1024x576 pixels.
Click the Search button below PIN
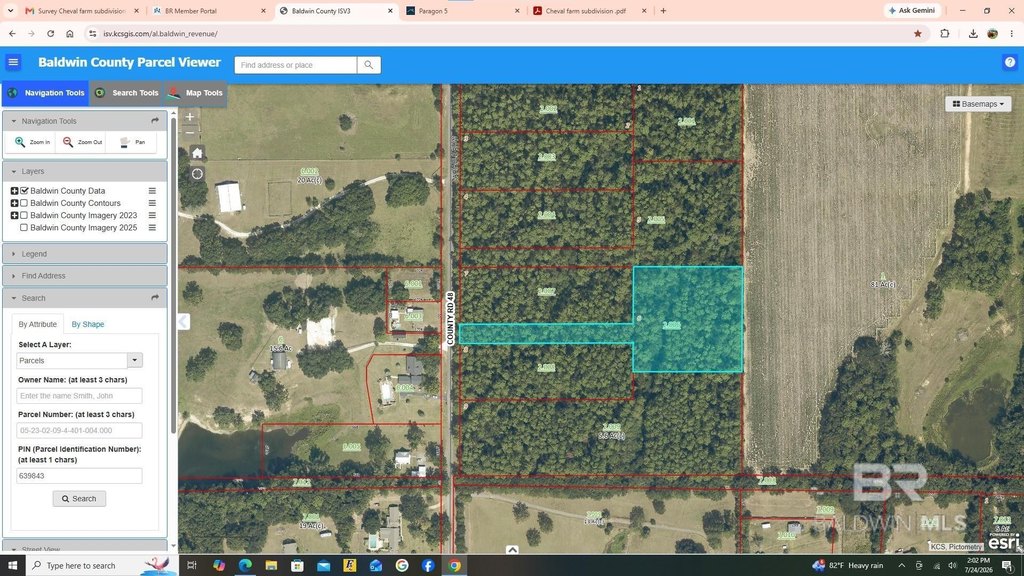[x=79, y=498]
